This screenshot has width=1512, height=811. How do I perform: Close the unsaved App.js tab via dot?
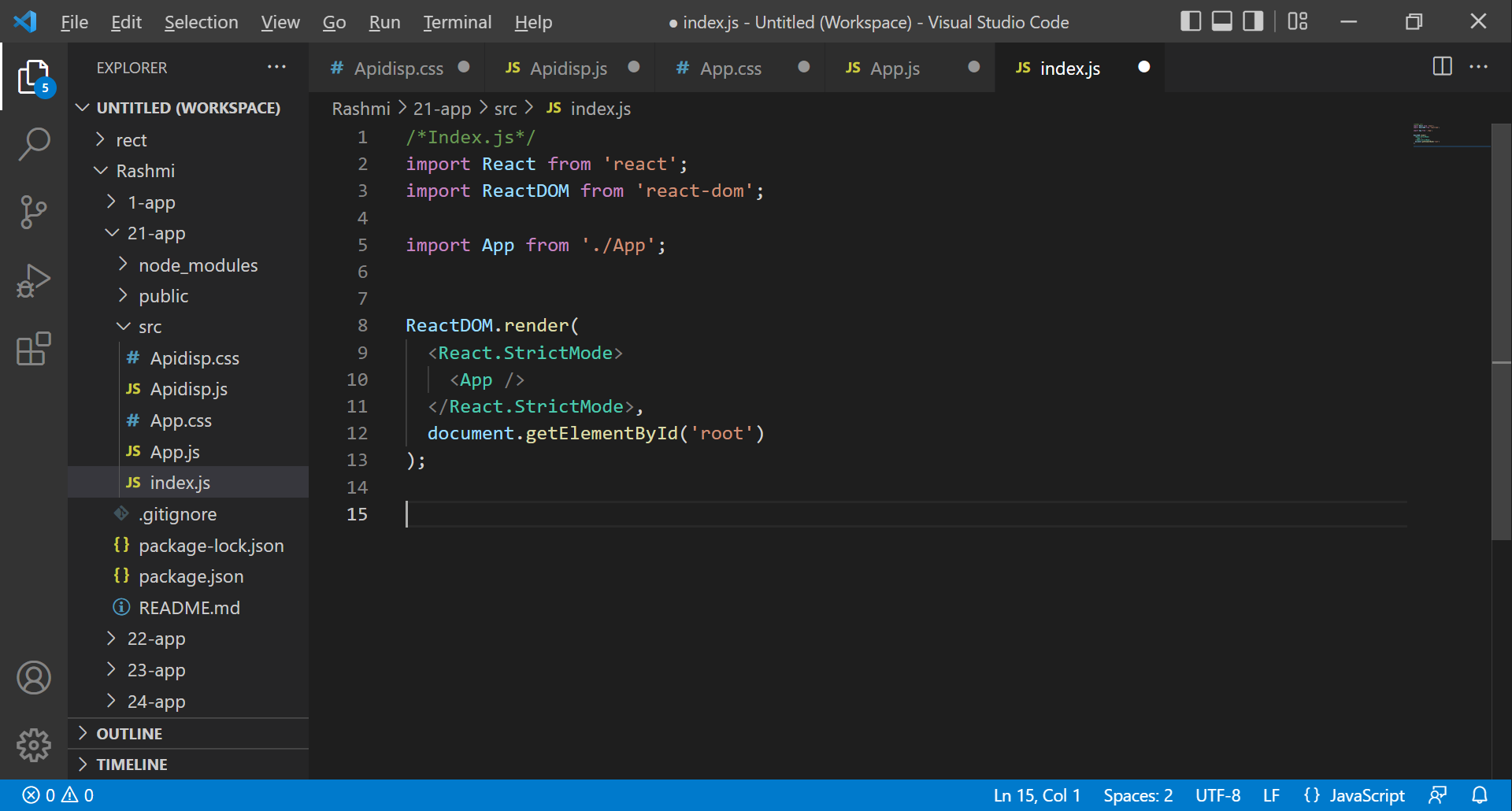(x=974, y=67)
